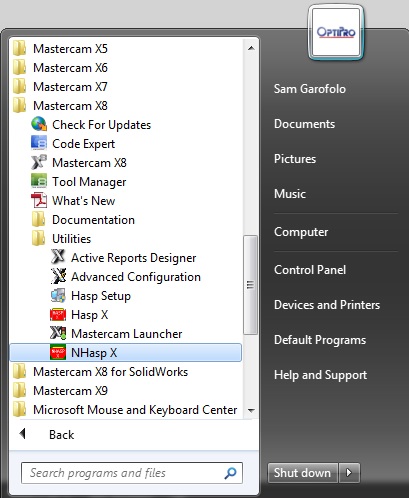Viewport: 409px width, 498px height.
Task: Click the Check For Updates globe icon
Action: tap(39, 124)
